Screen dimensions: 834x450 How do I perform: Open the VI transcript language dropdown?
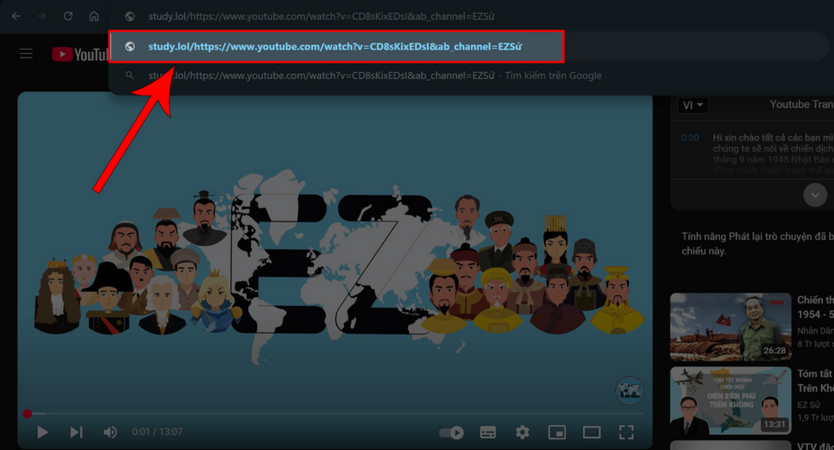click(x=693, y=105)
